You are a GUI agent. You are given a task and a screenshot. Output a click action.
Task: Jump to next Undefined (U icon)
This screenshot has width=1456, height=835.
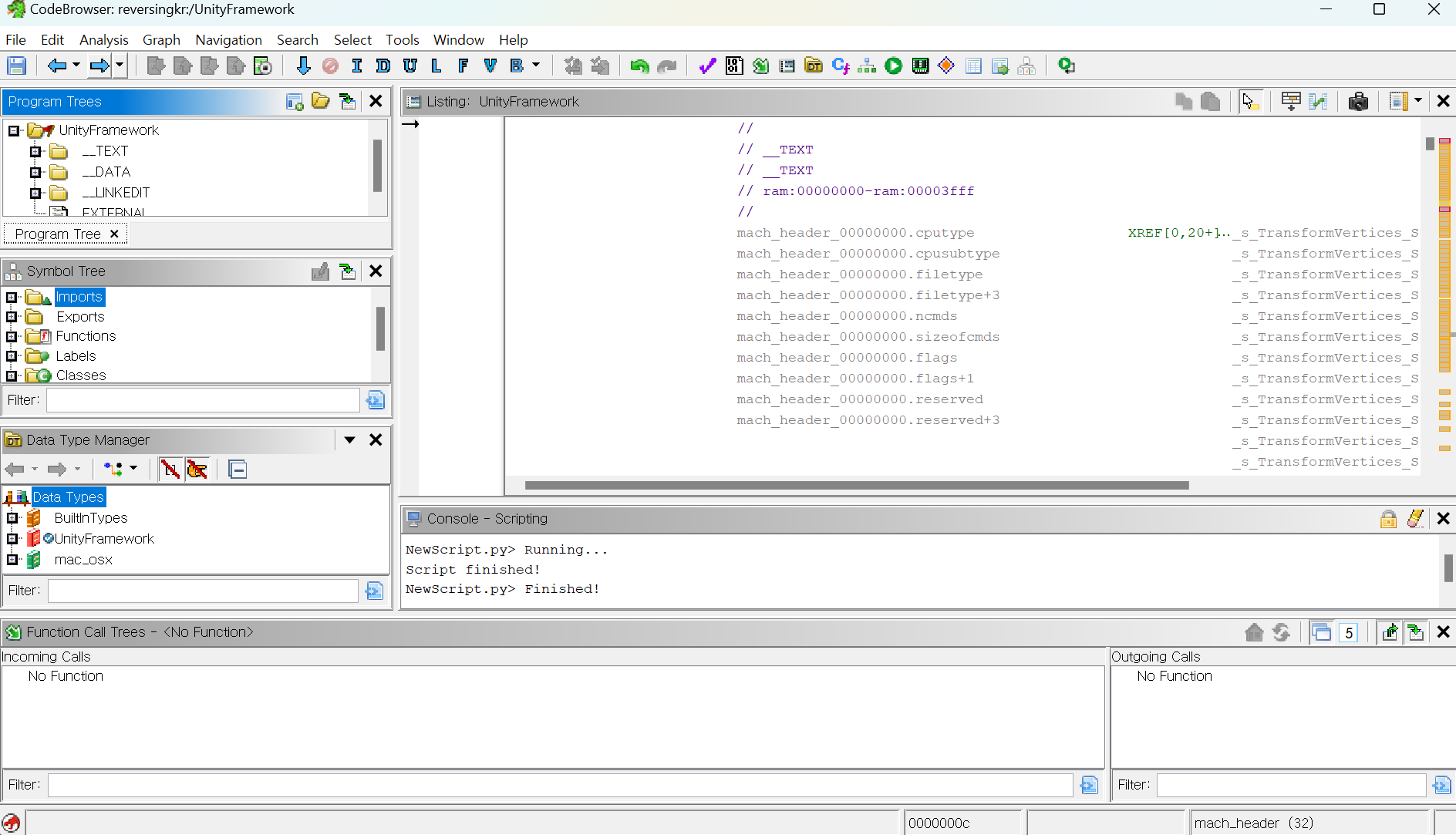[410, 66]
